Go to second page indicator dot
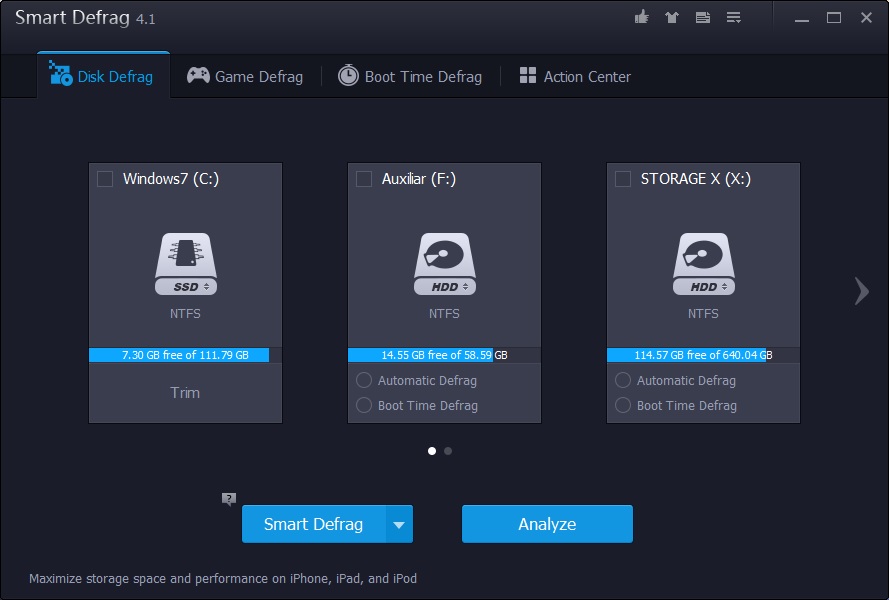Screen dimensions: 889x600 (x=448, y=451)
